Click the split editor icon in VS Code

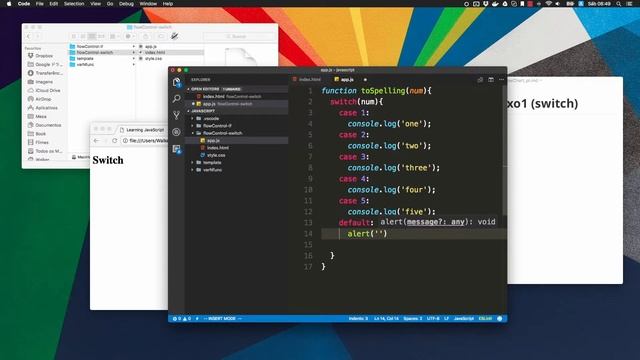[491, 80]
